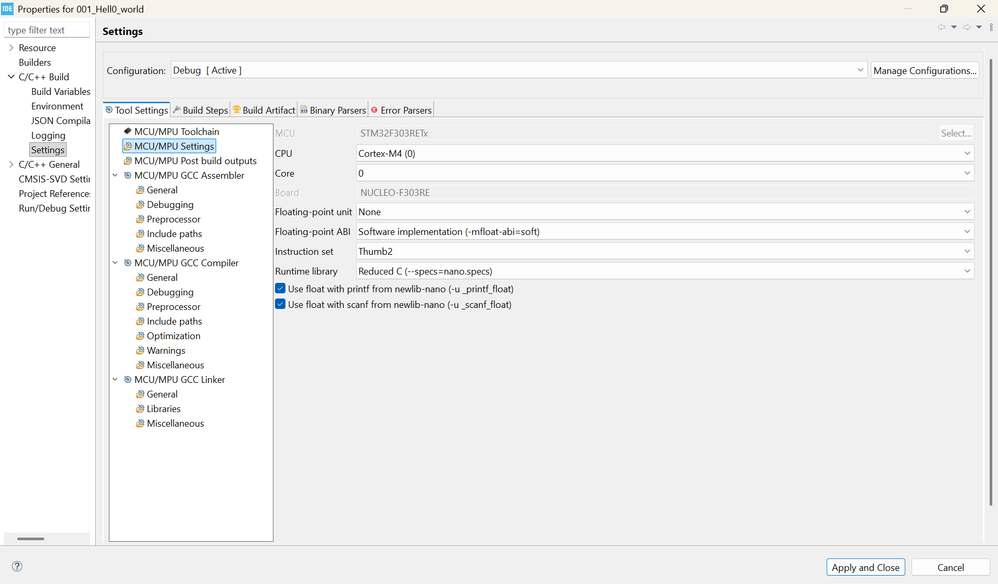The width and height of the screenshot is (998, 584).
Task: Select Run/Debug Settings in left tree
Action: coord(54,208)
